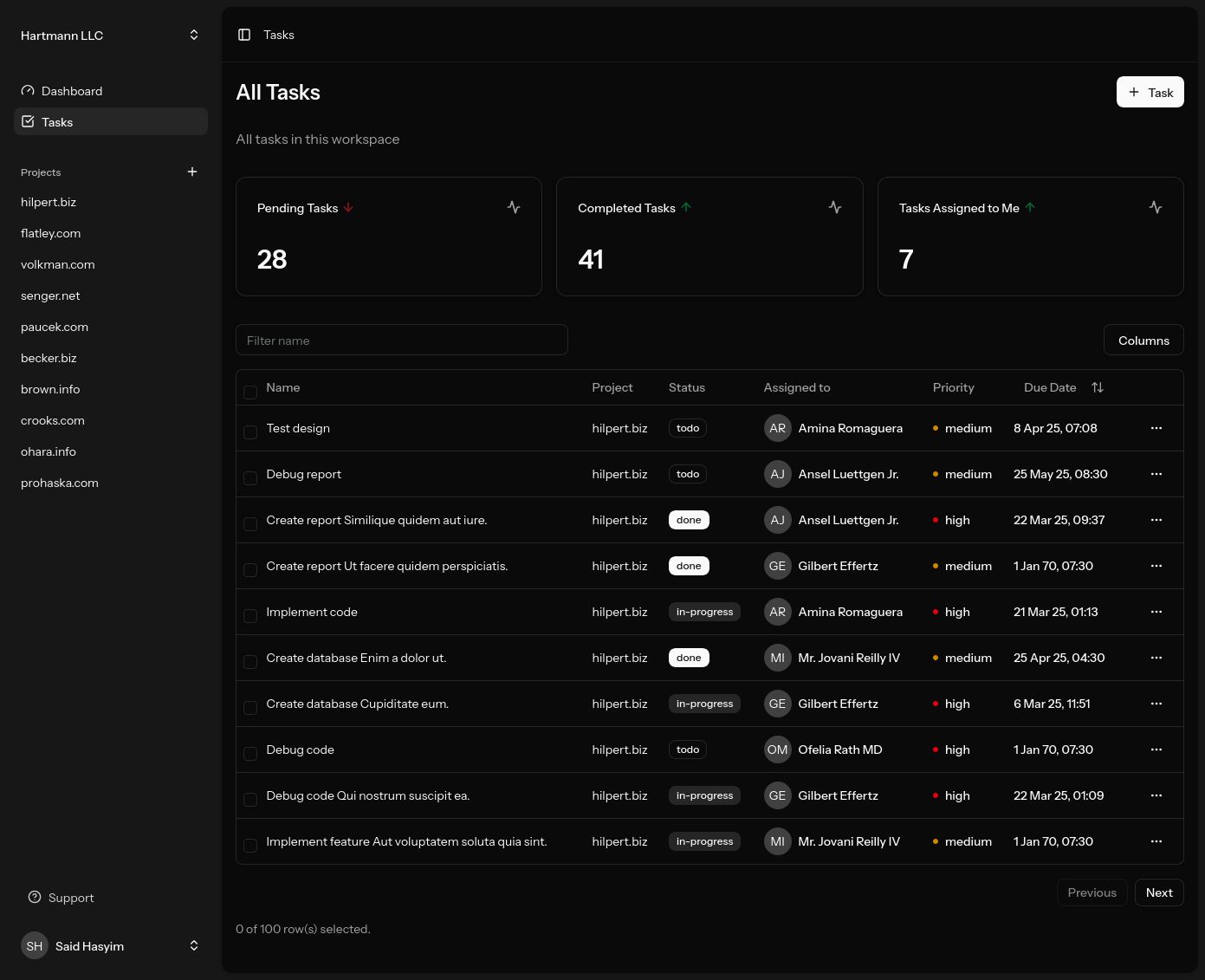Toggle the sidebar panel icon

(244, 35)
